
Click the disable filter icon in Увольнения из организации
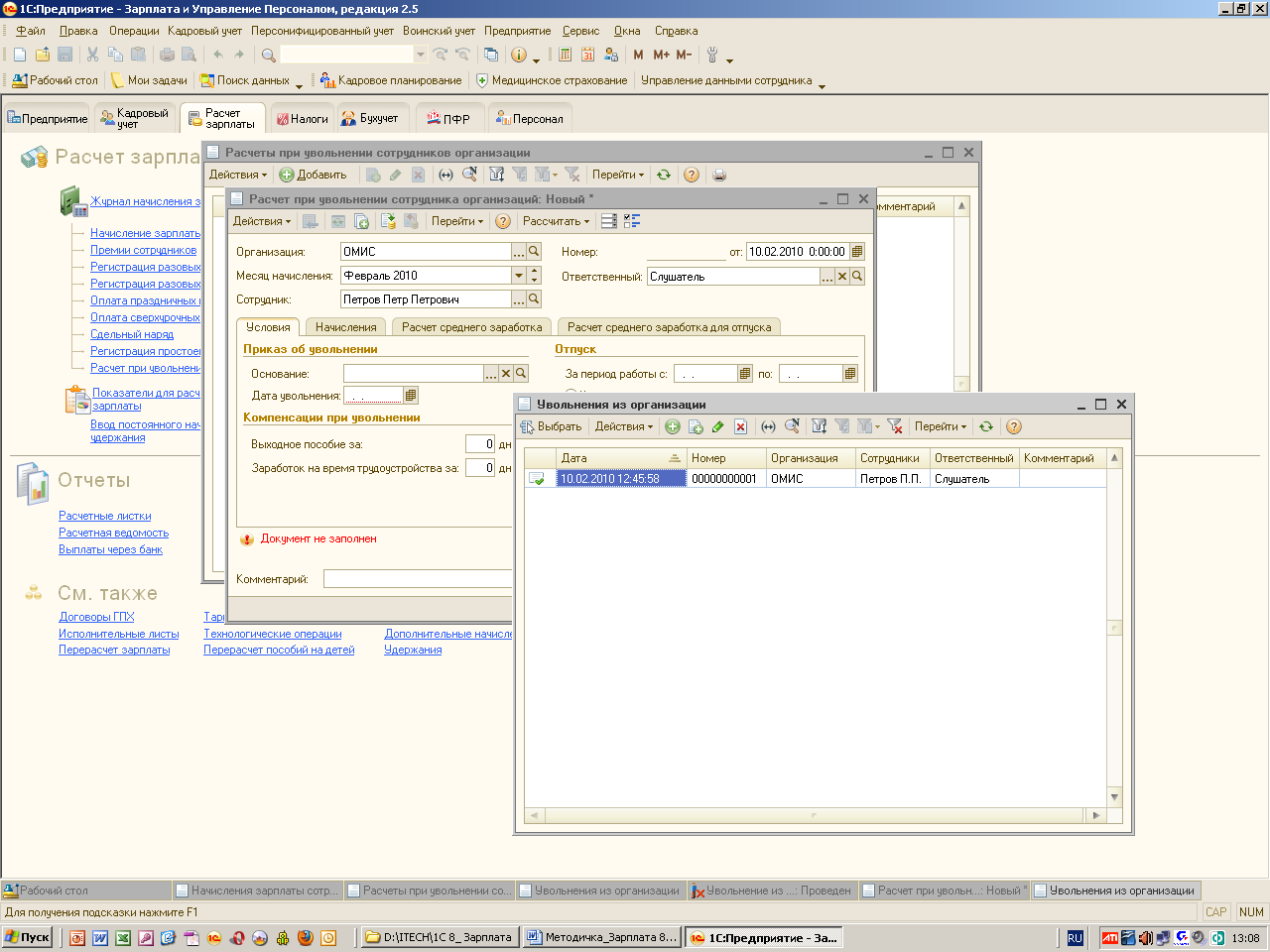(895, 426)
